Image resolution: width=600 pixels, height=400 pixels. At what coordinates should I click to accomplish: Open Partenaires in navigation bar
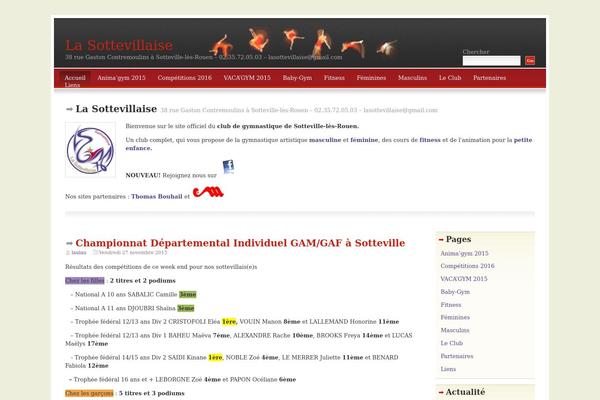(489, 78)
